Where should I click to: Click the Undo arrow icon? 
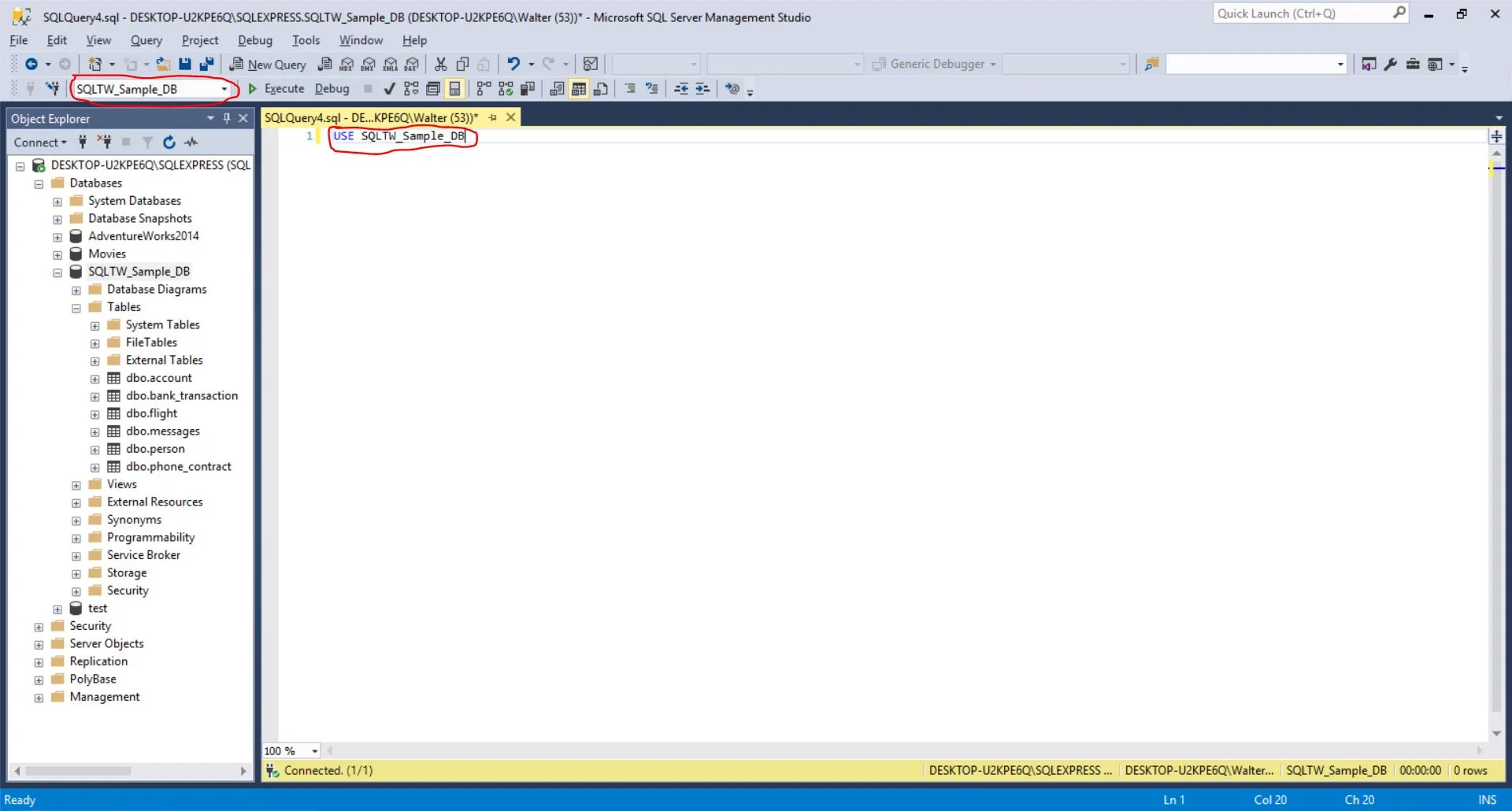coord(513,65)
